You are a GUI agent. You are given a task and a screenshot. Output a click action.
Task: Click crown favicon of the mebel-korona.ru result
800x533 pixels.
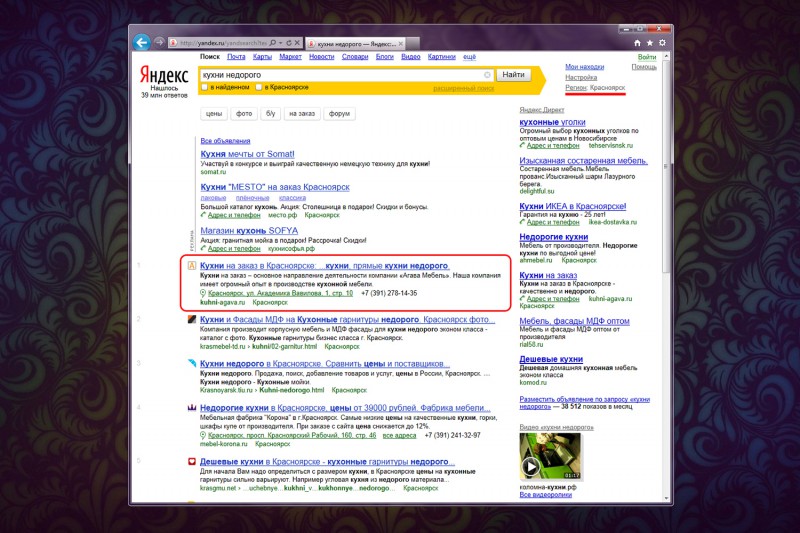(x=192, y=408)
